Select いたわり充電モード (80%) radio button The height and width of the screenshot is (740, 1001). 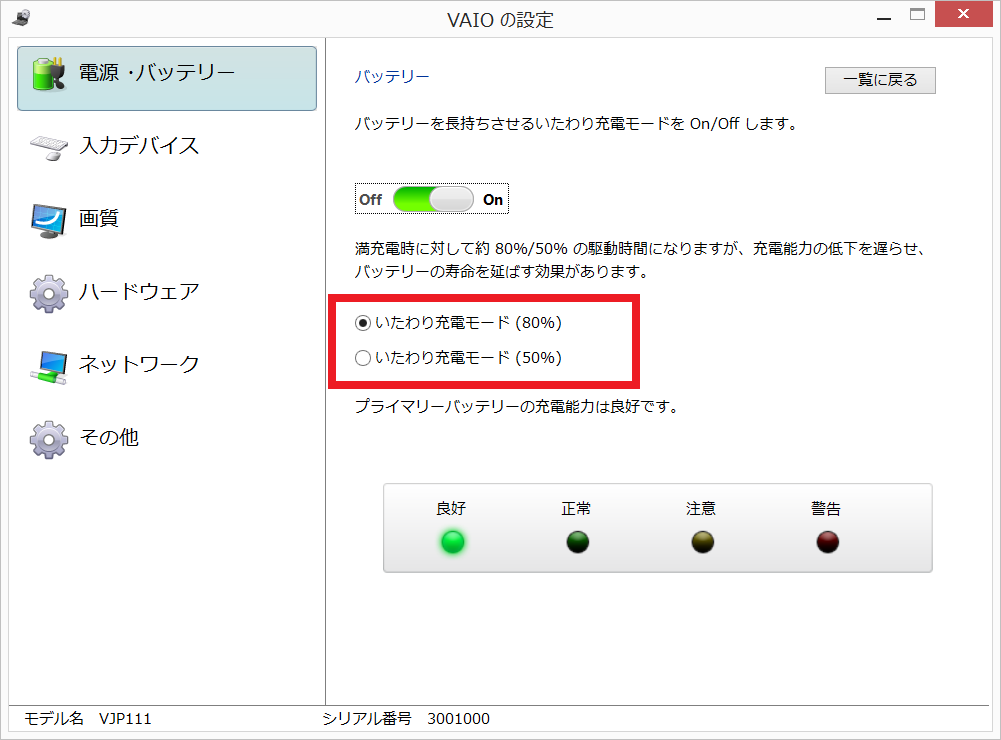(363, 323)
